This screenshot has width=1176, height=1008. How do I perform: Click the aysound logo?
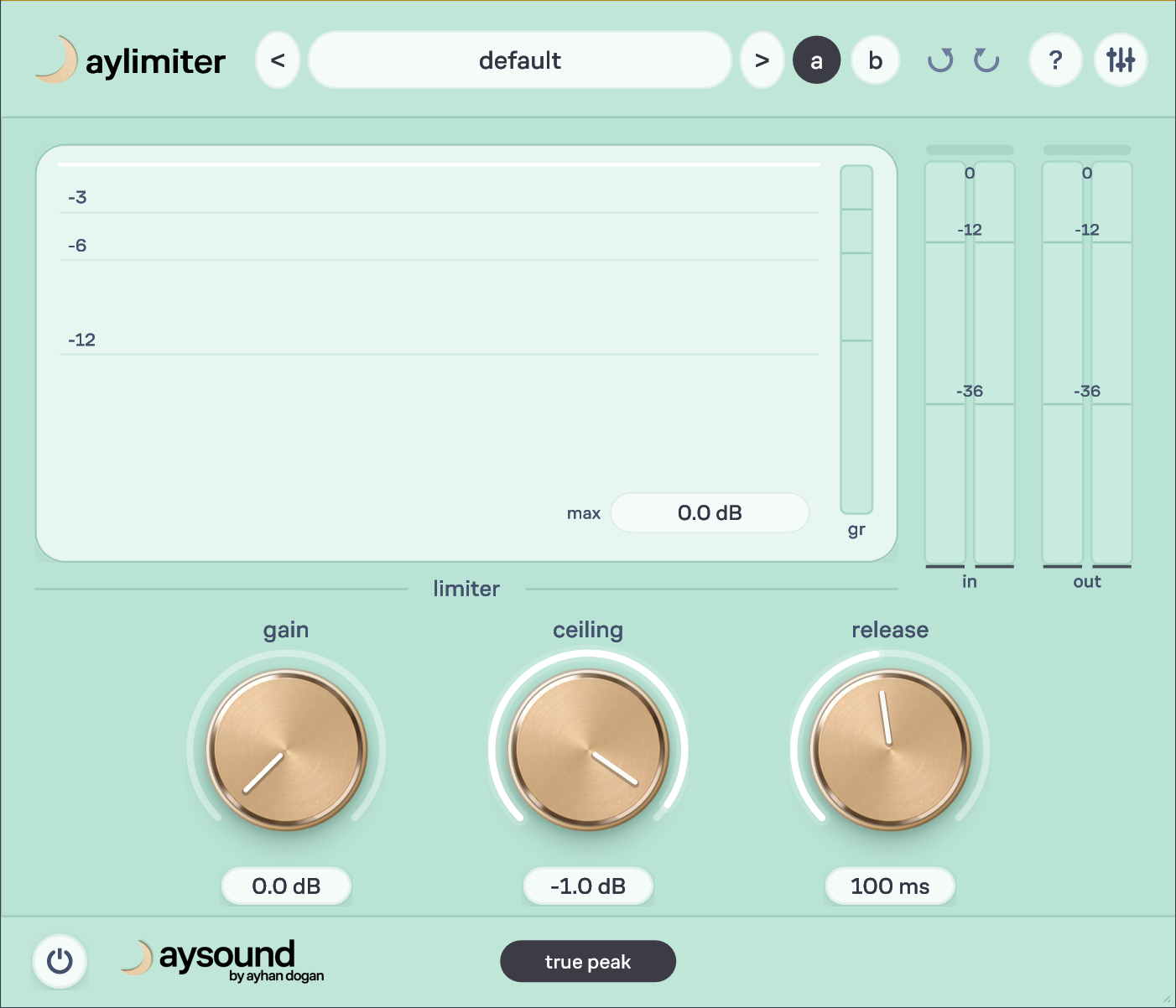(222, 960)
